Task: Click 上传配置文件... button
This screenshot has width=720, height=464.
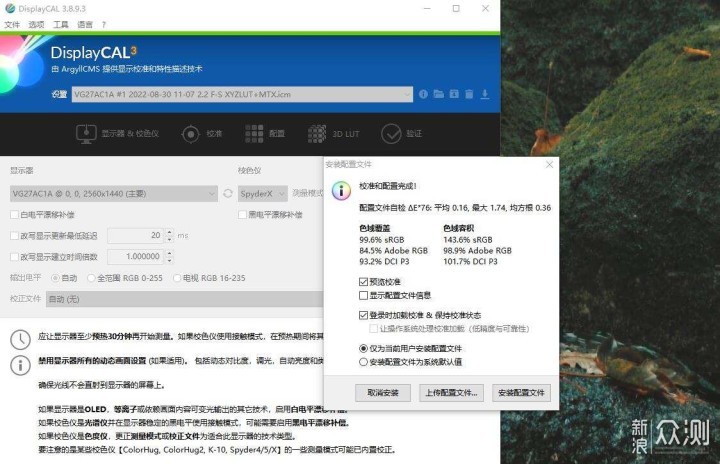Action: pos(451,393)
